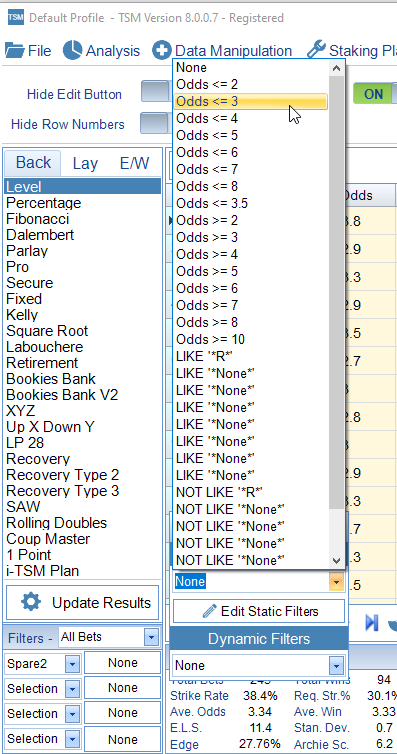Click the pencil icon on Edit Static Filters

click(209, 612)
